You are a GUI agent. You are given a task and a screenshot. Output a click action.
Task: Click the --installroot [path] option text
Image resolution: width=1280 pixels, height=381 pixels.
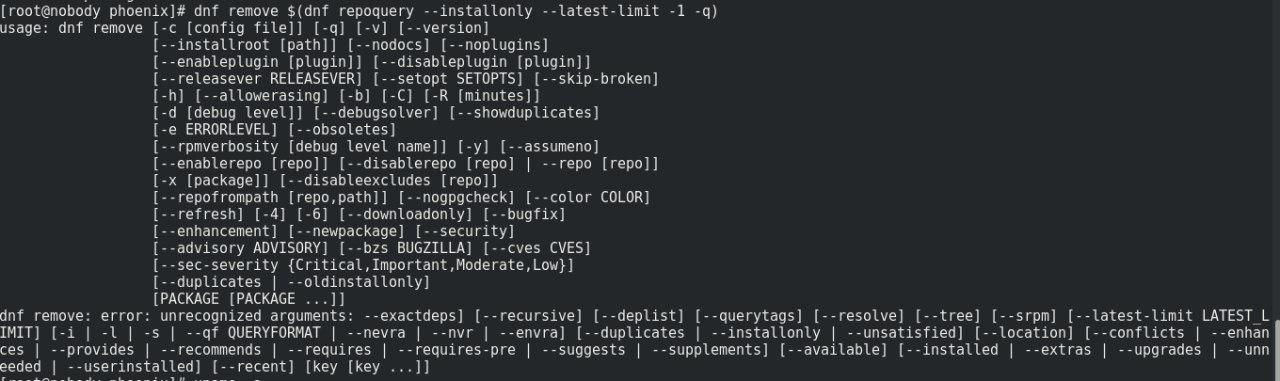pyautogui.click(x=245, y=46)
